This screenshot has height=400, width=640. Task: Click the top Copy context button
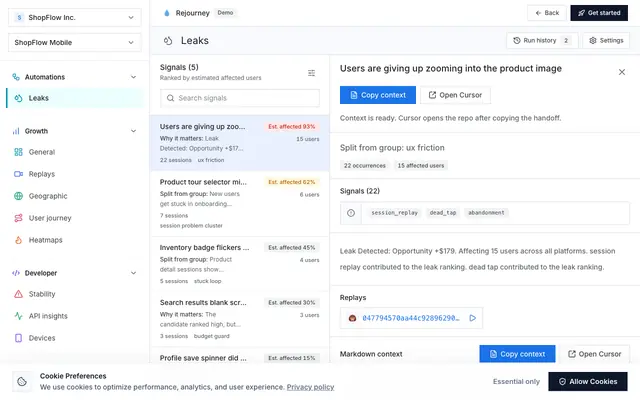click(x=378, y=95)
